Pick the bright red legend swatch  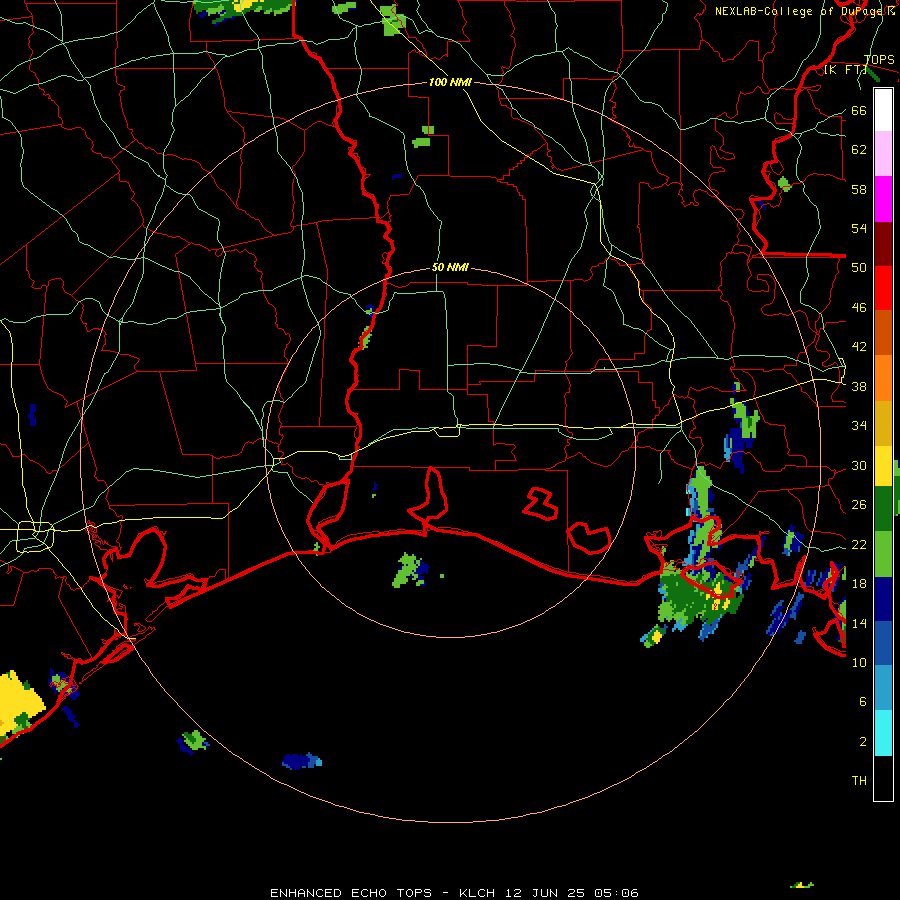tap(883, 288)
